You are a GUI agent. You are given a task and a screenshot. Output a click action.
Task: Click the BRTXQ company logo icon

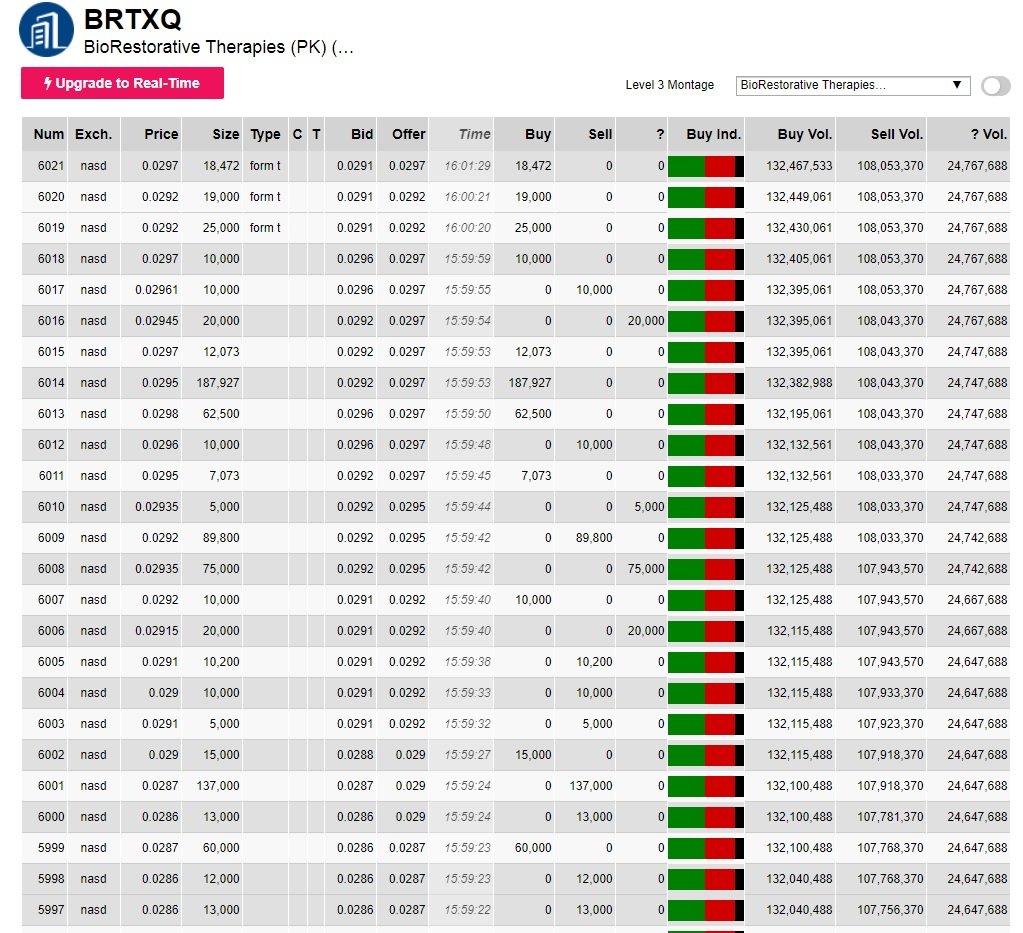[46, 29]
